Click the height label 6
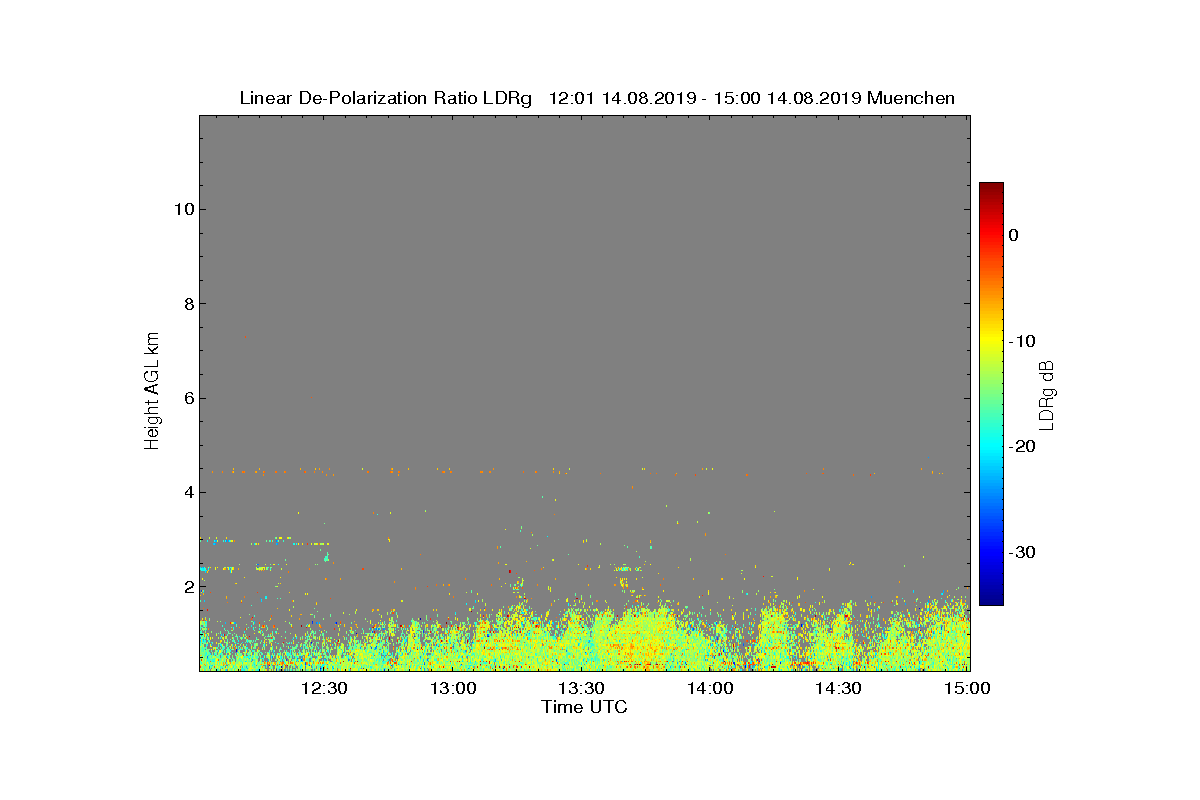1200x800 pixels. [x=187, y=398]
